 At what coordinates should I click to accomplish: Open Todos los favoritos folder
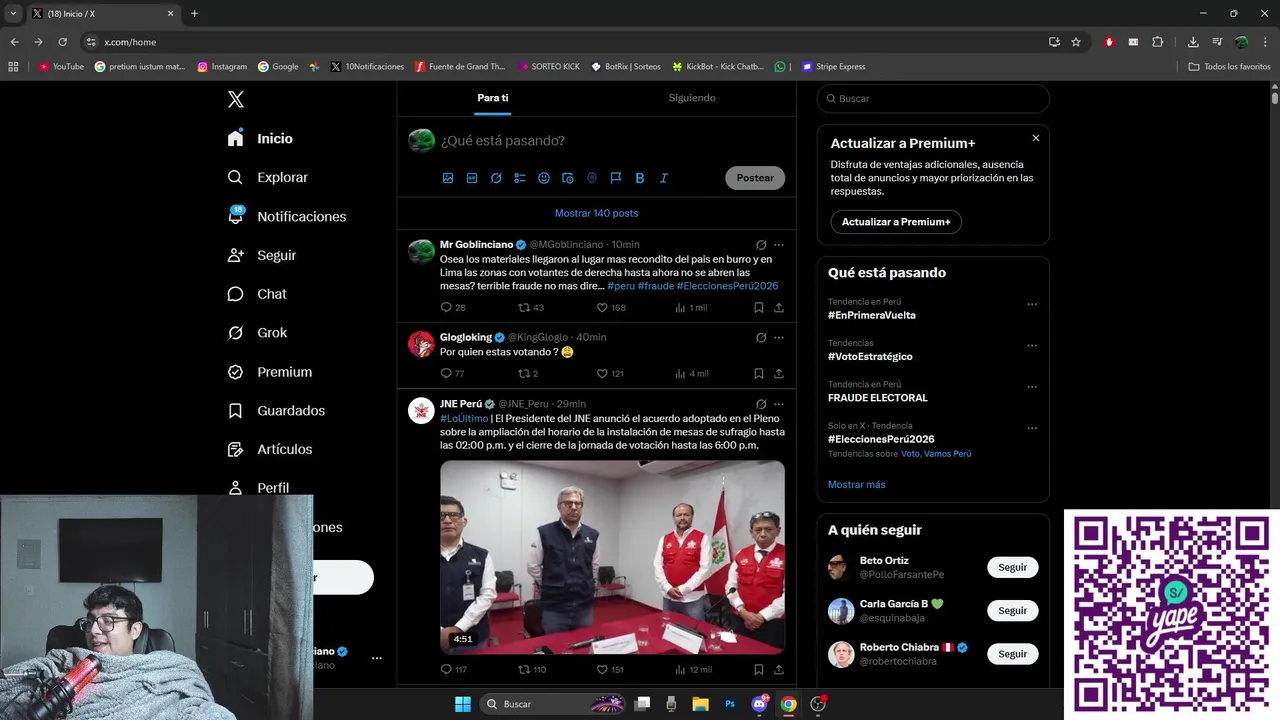click(x=1230, y=67)
